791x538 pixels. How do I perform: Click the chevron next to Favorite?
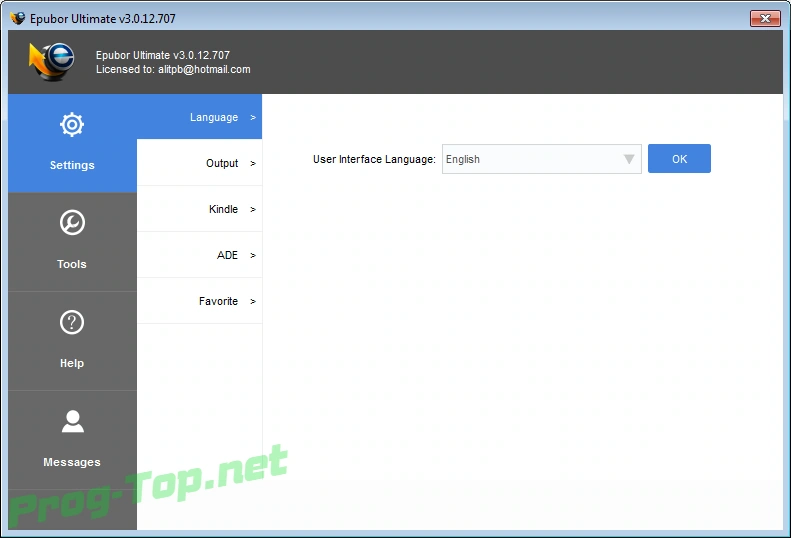pos(253,301)
